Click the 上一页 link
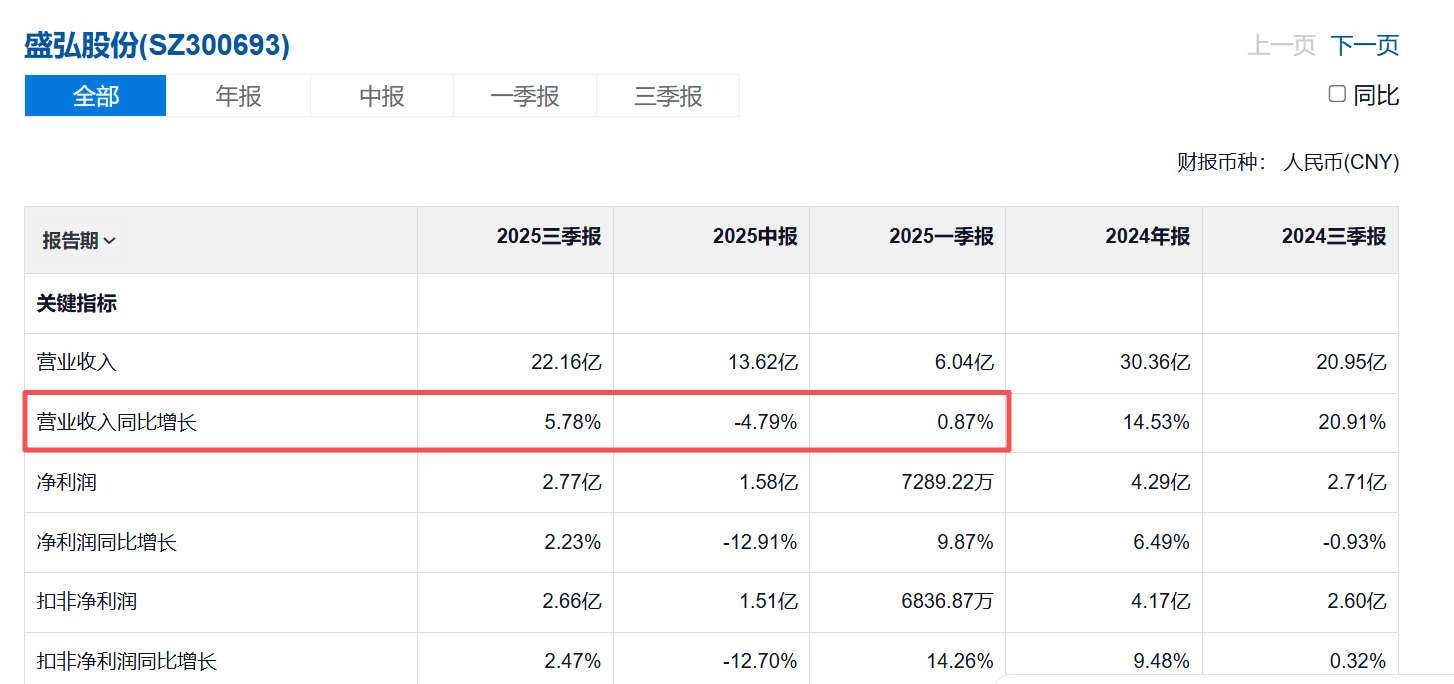1454x684 pixels. point(1281,45)
